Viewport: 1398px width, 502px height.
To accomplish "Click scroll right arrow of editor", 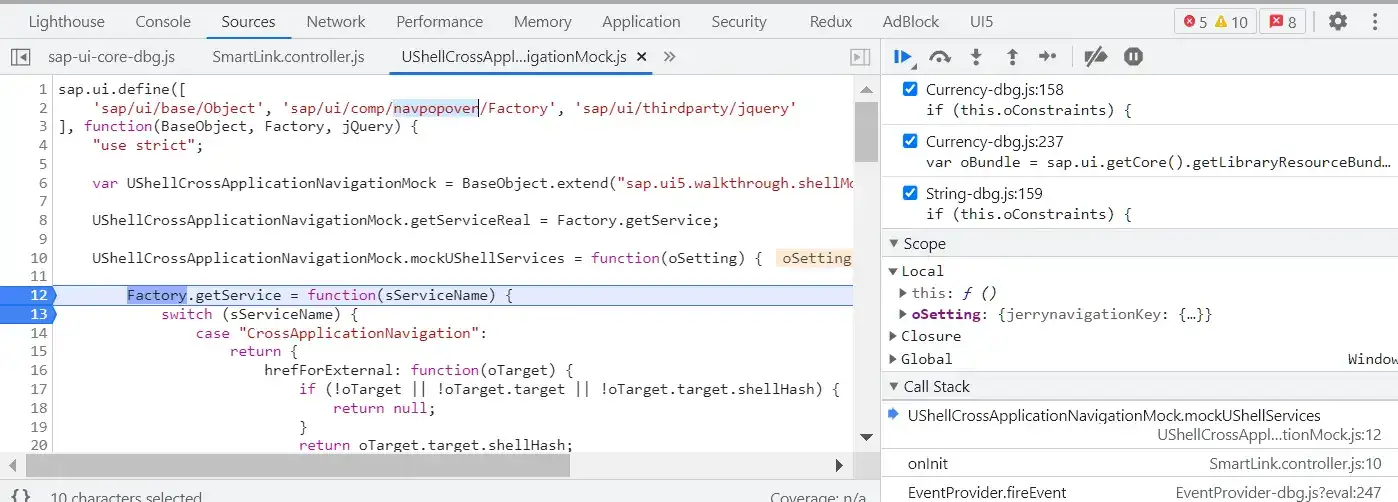I will (840, 465).
